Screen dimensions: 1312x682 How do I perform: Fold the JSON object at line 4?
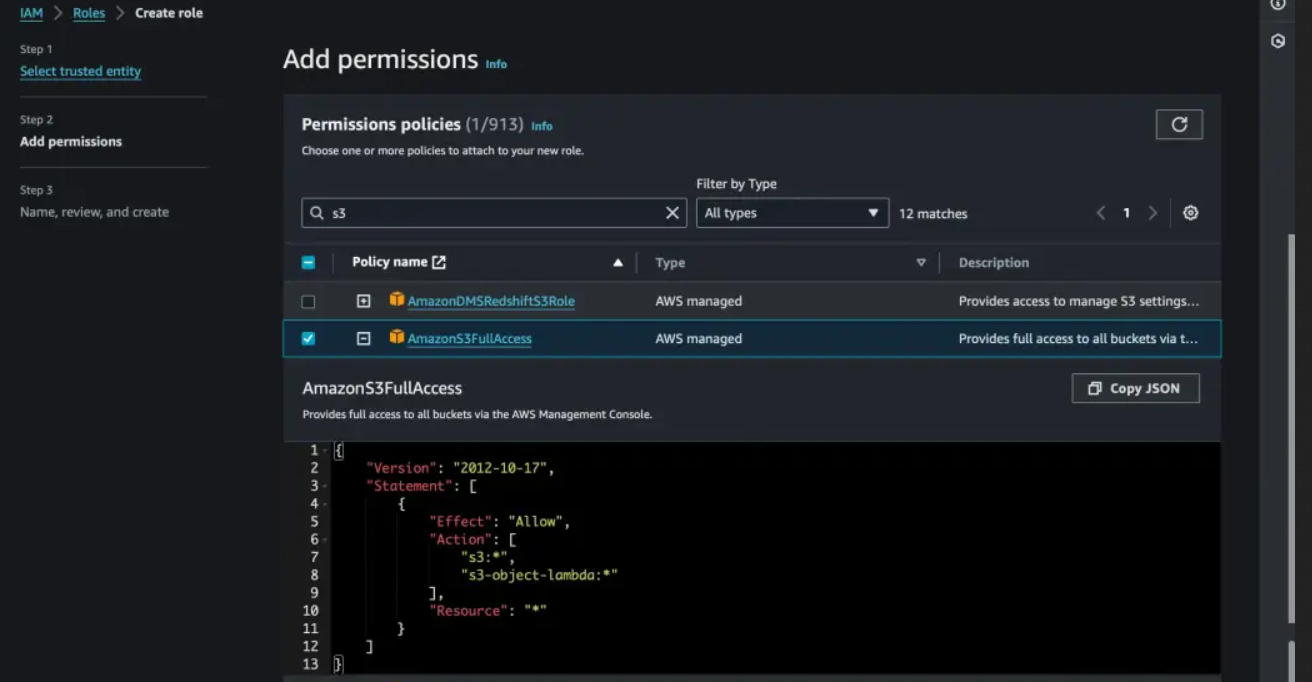click(326, 504)
